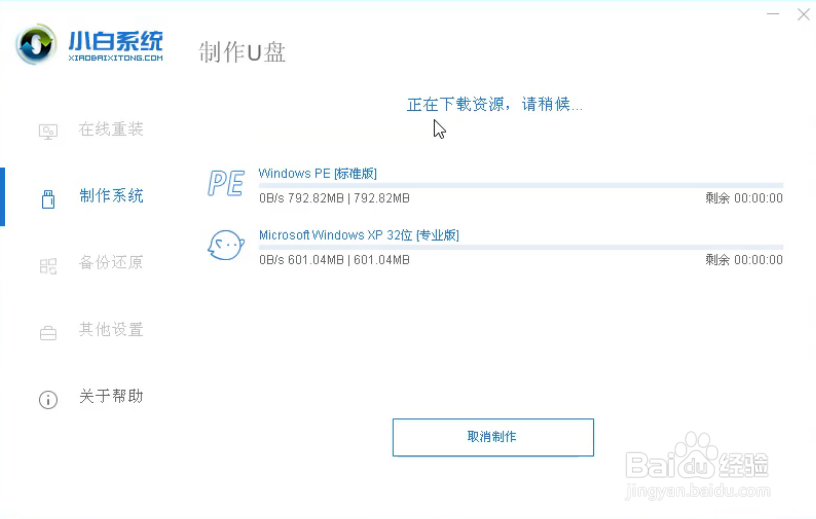Click the 其他设置 toolbox icon

click(48, 333)
